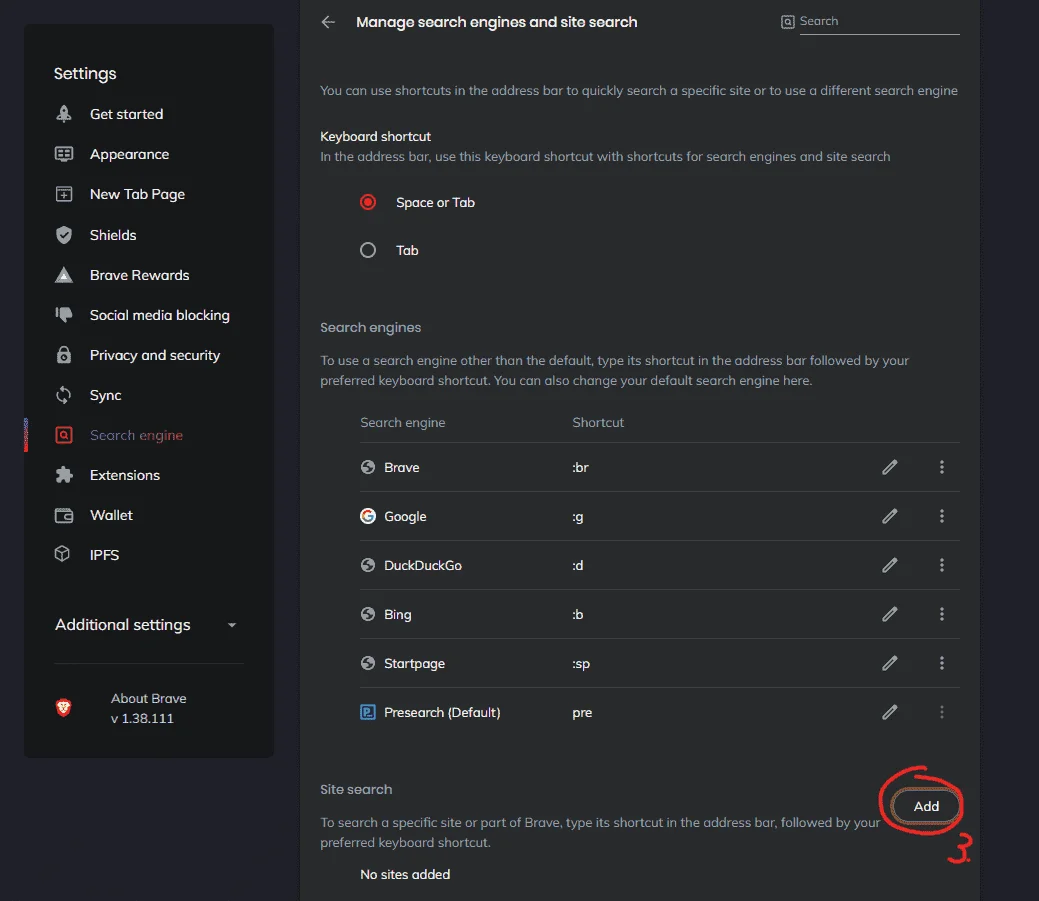Click the rocket icon for Get started
This screenshot has width=1039, height=901.
pyautogui.click(x=64, y=114)
